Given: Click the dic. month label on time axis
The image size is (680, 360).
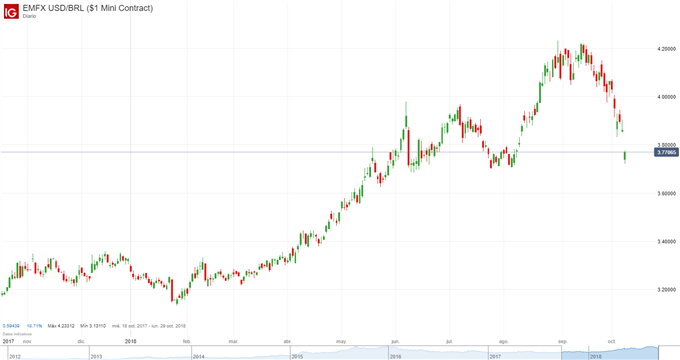Looking at the screenshot, I should pos(82,342).
